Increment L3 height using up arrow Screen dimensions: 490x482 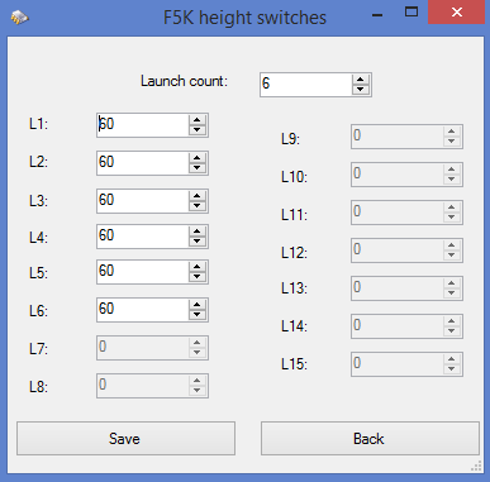tap(197, 196)
